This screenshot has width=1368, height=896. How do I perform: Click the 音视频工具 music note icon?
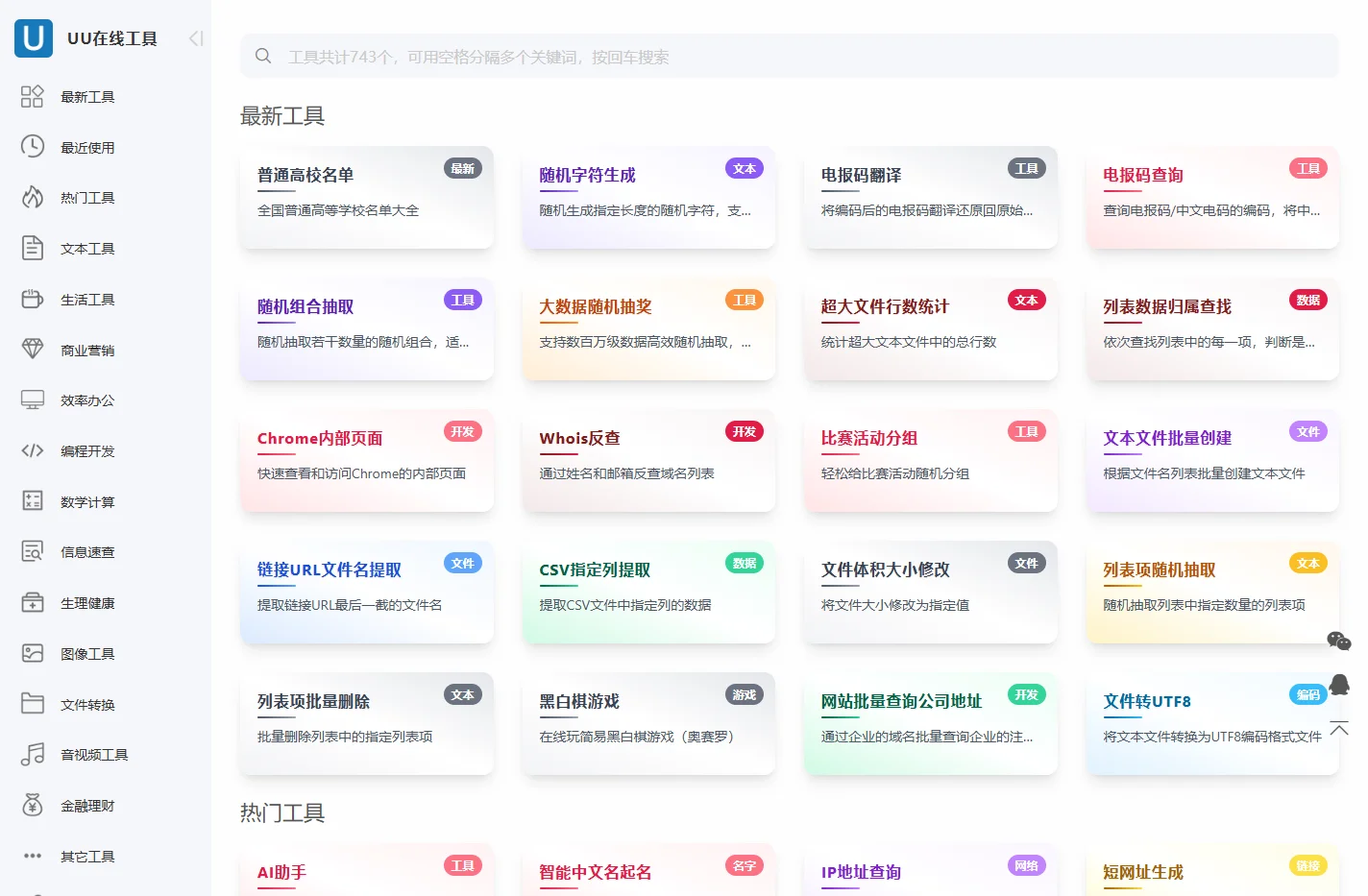[33, 754]
